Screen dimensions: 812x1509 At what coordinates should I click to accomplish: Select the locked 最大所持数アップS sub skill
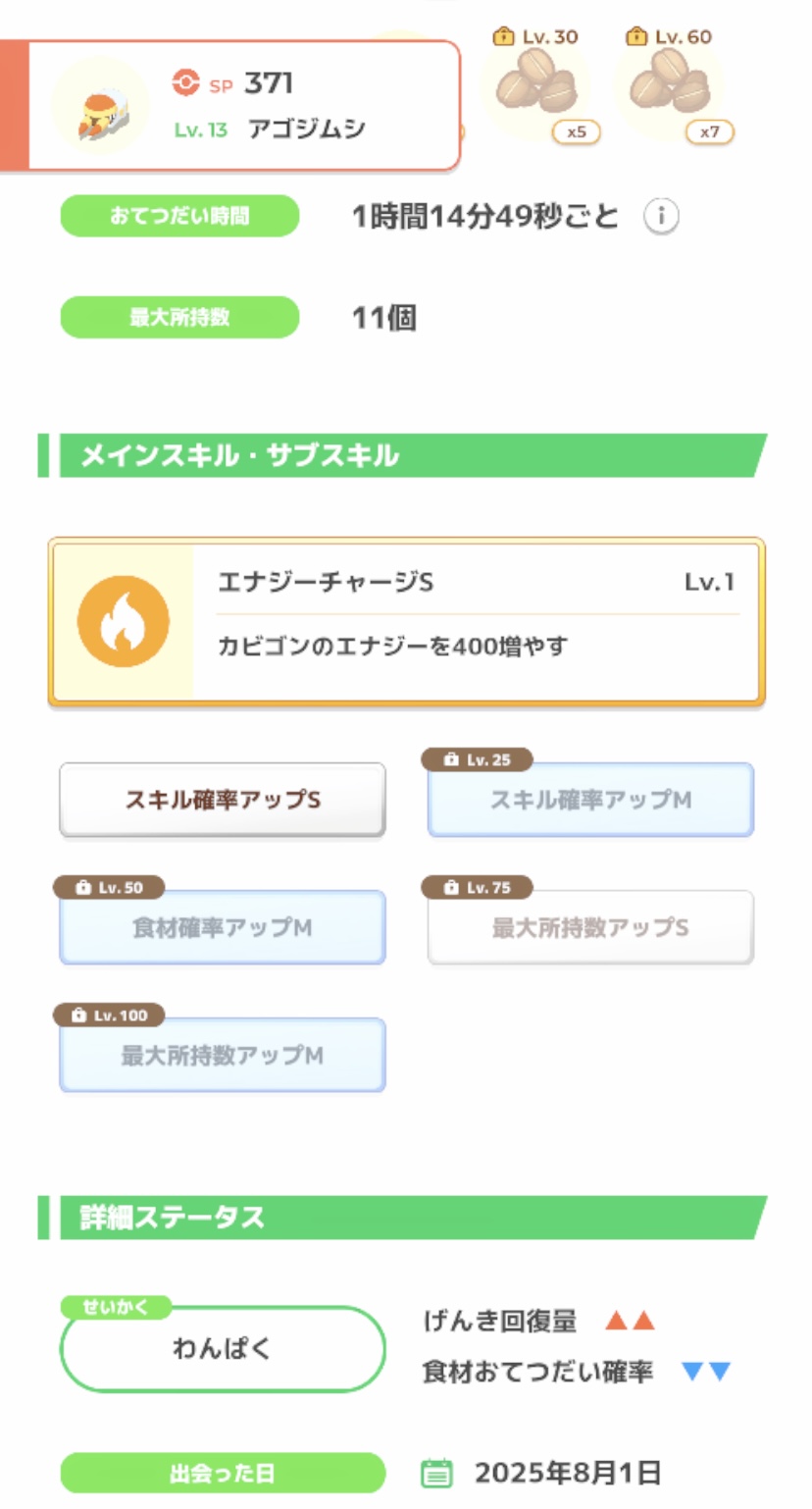pos(590,927)
